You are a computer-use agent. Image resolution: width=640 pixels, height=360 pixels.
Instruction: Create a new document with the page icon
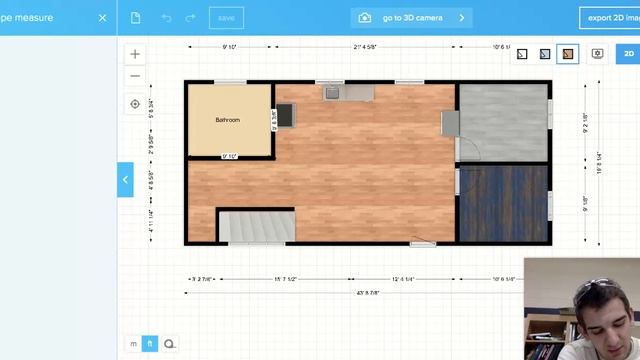click(x=136, y=18)
